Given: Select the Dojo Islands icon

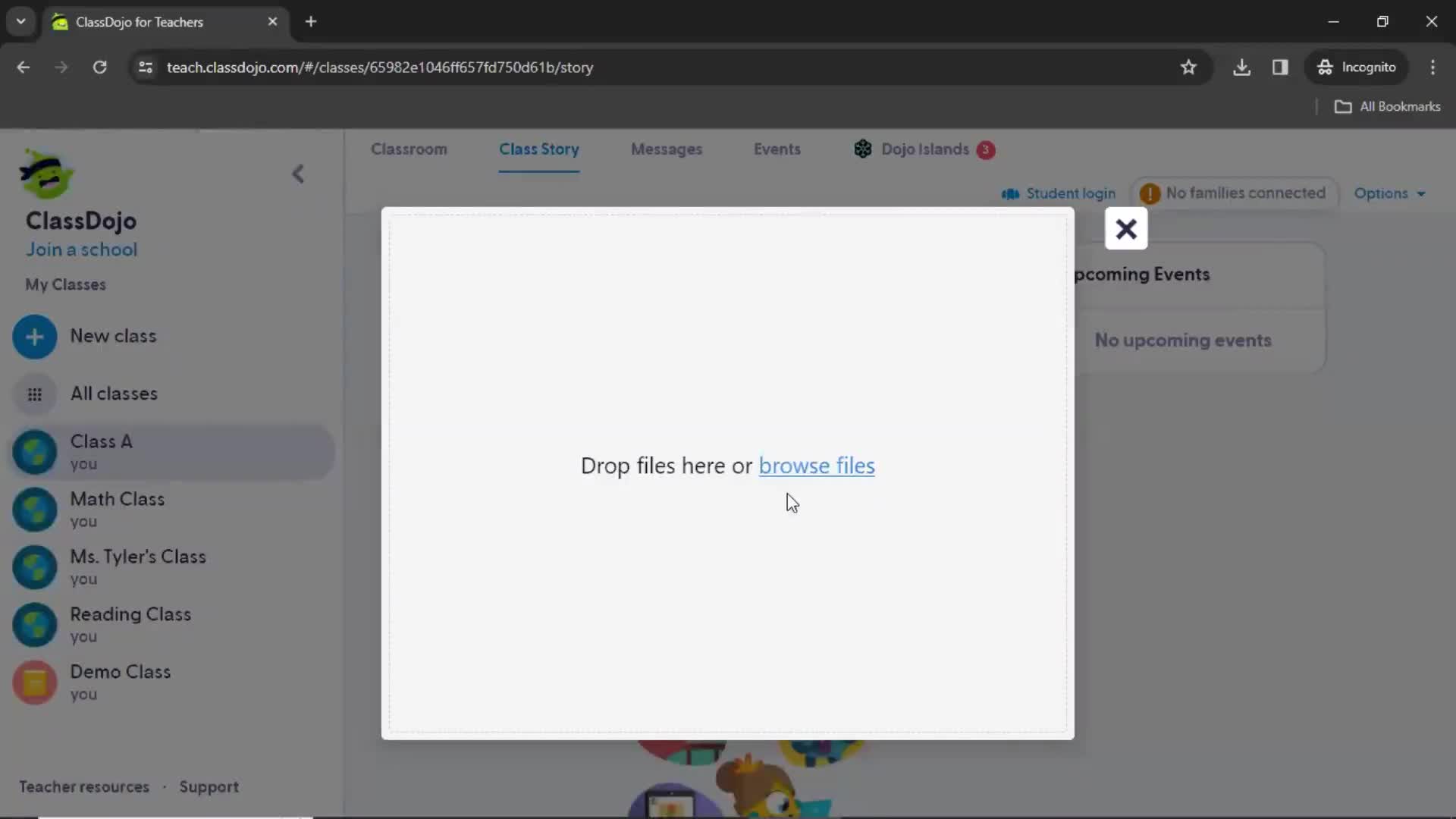Looking at the screenshot, I should click(x=862, y=149).
